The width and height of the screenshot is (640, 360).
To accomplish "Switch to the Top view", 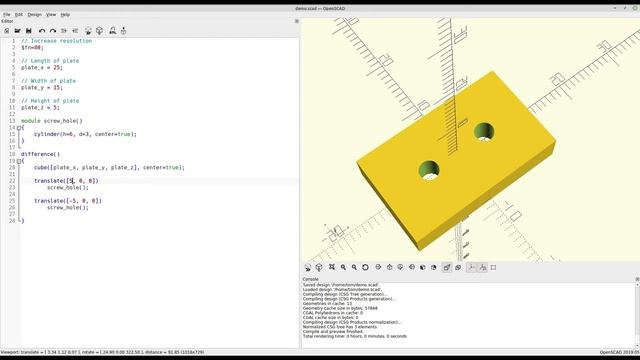I will [389, 267].
